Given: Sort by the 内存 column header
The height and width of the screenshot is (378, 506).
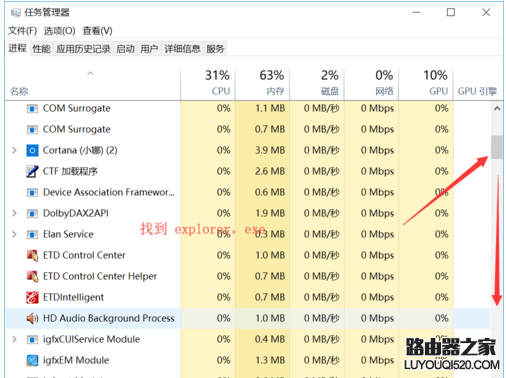Looking at the screenshot, I should pyautogui.click(x=263, y=84).
